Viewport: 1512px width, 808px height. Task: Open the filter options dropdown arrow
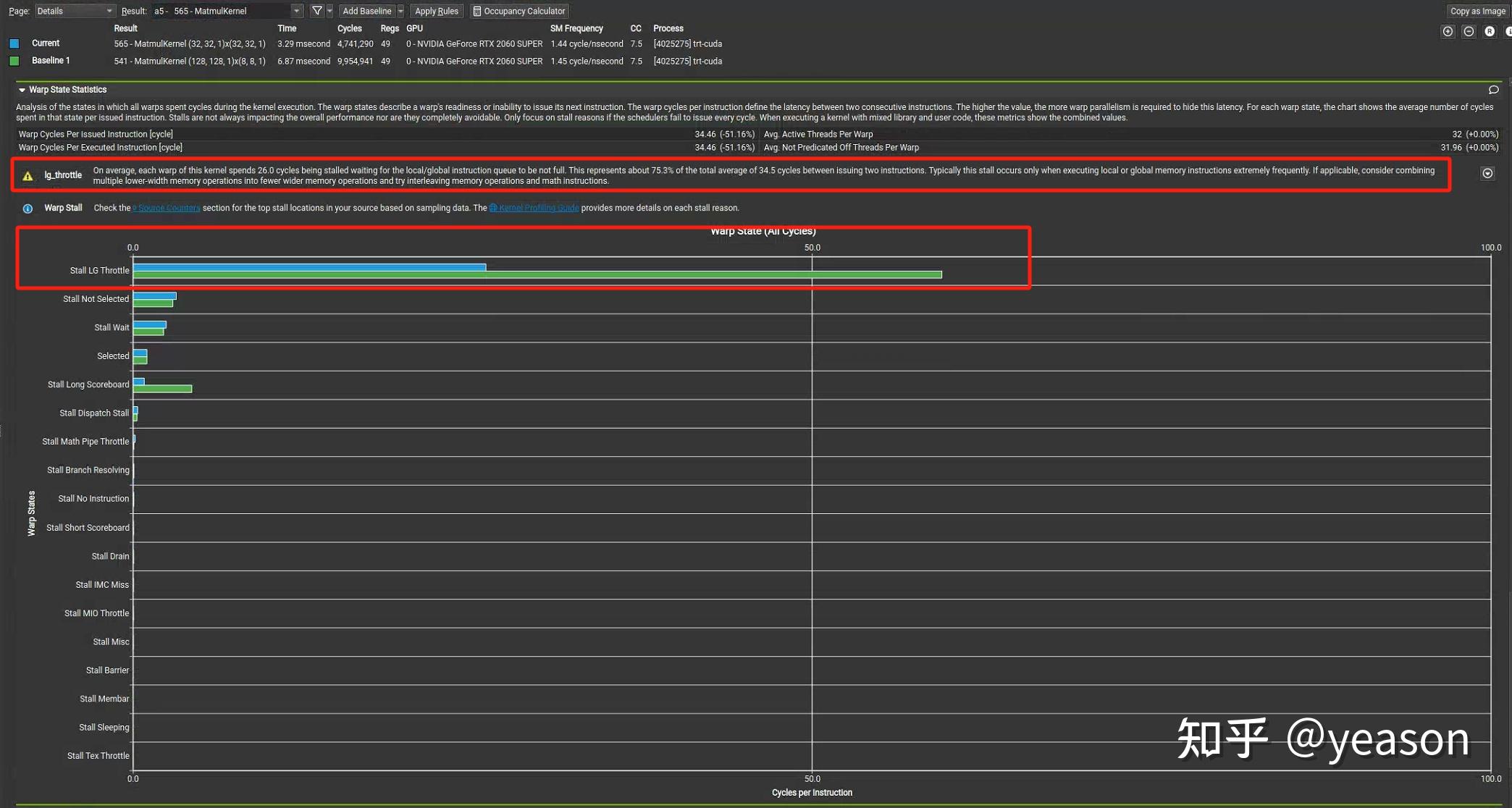pyautogui.click(x=329, y=11)
